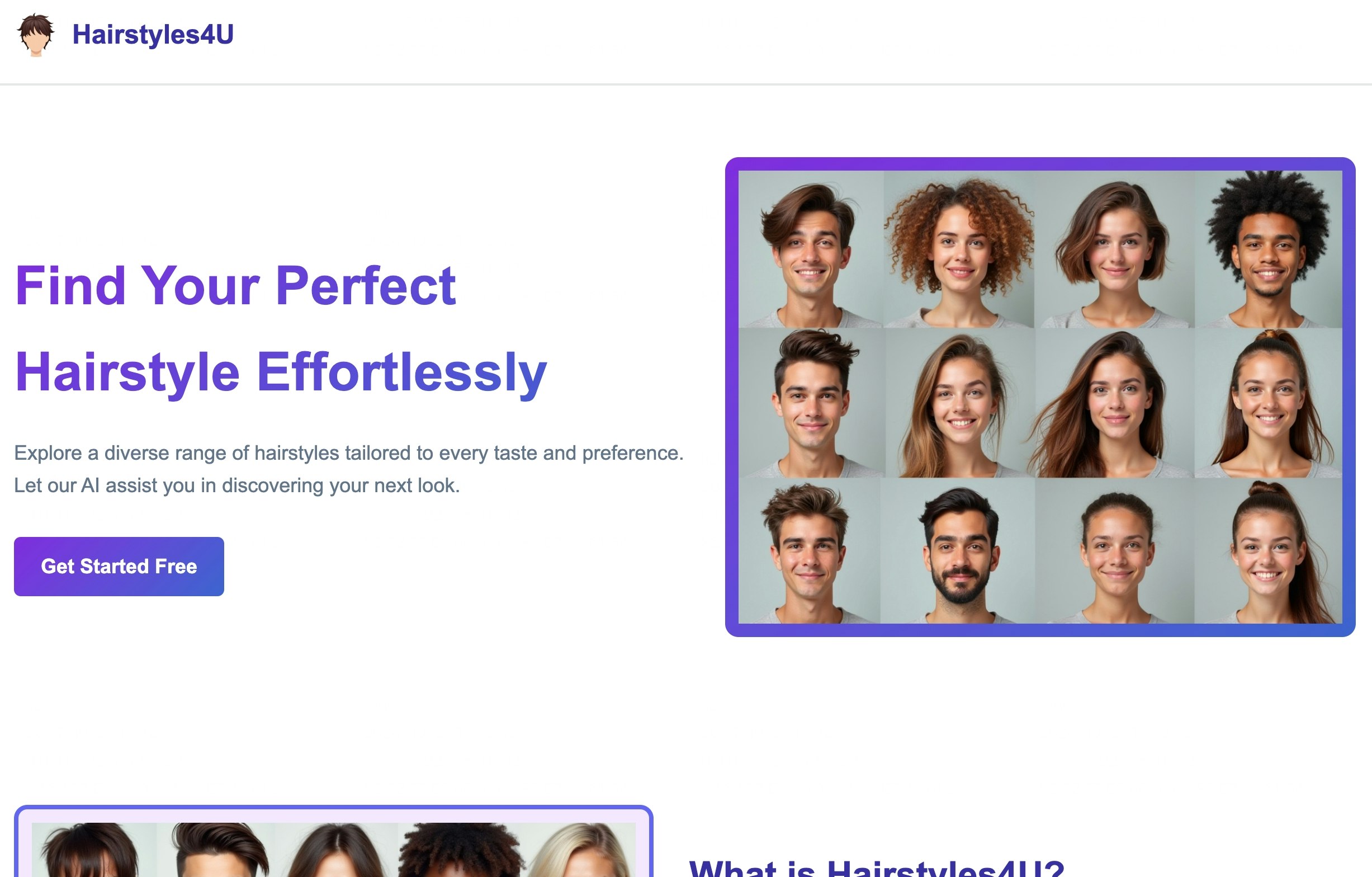
Task: Select the man with the quiff, middle row left
Action: (812, 402)
